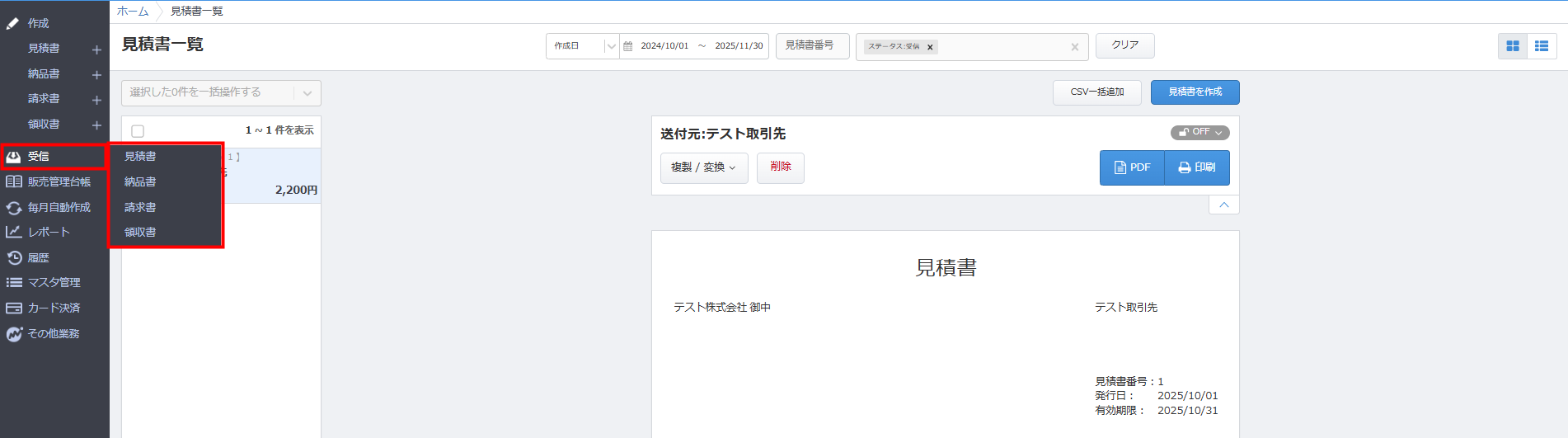The image size is (1568, 438).
Task: Select 納品書 in the 受信 submenu
Action: click(x=140, y=182)
